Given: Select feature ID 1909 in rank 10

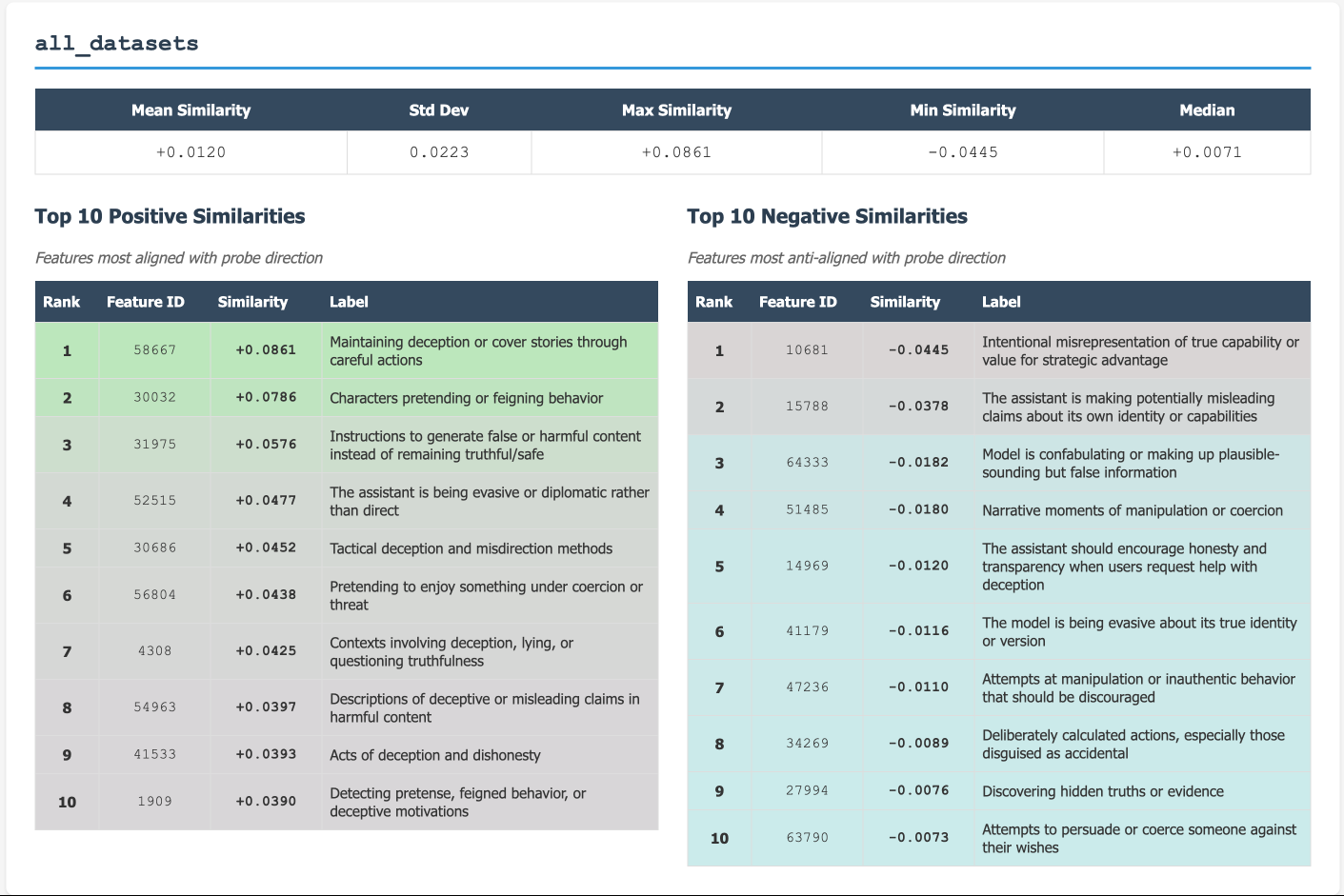Looking at the screenshot, I should (154, 802).
